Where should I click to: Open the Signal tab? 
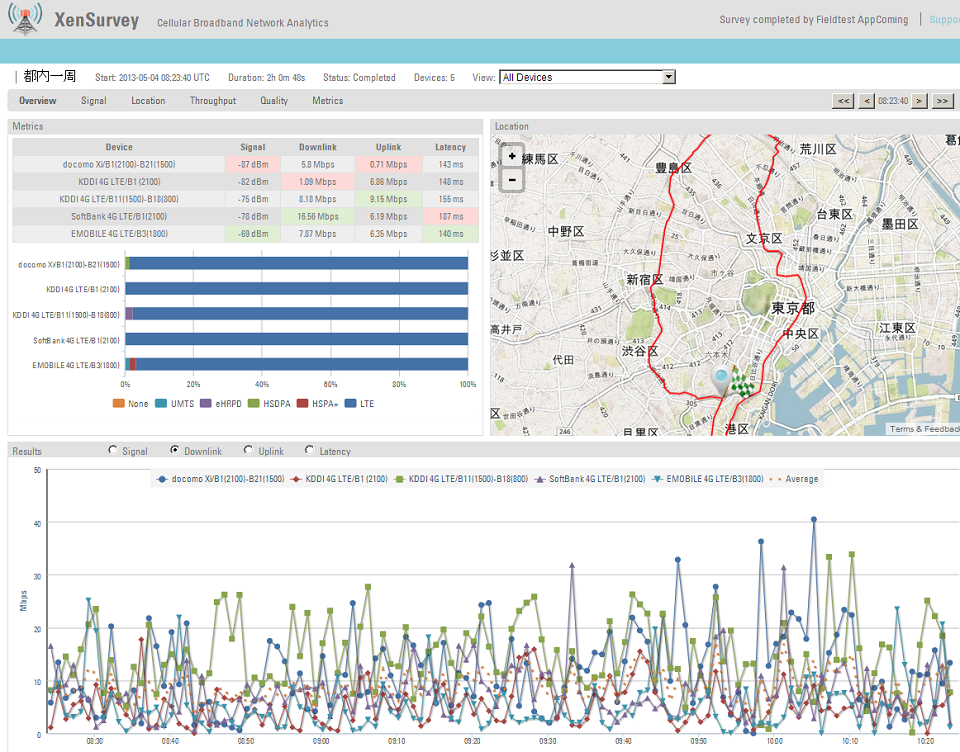(94, 101)
